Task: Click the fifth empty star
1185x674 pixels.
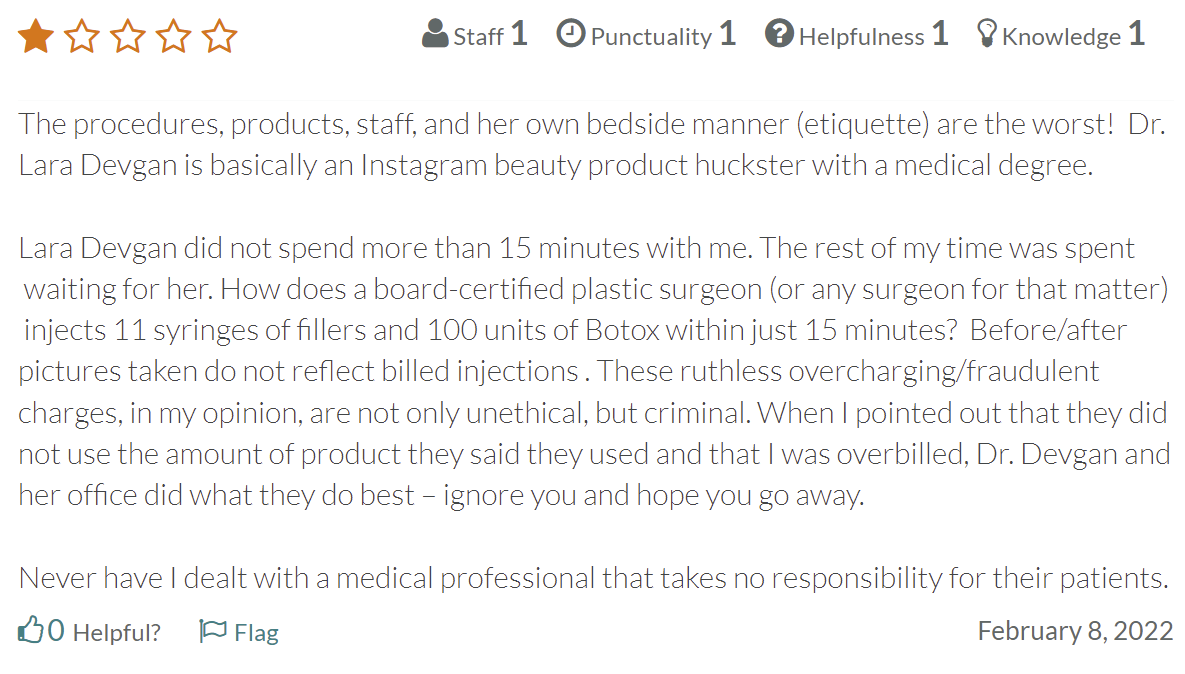Action: click(x=220, y=36)
